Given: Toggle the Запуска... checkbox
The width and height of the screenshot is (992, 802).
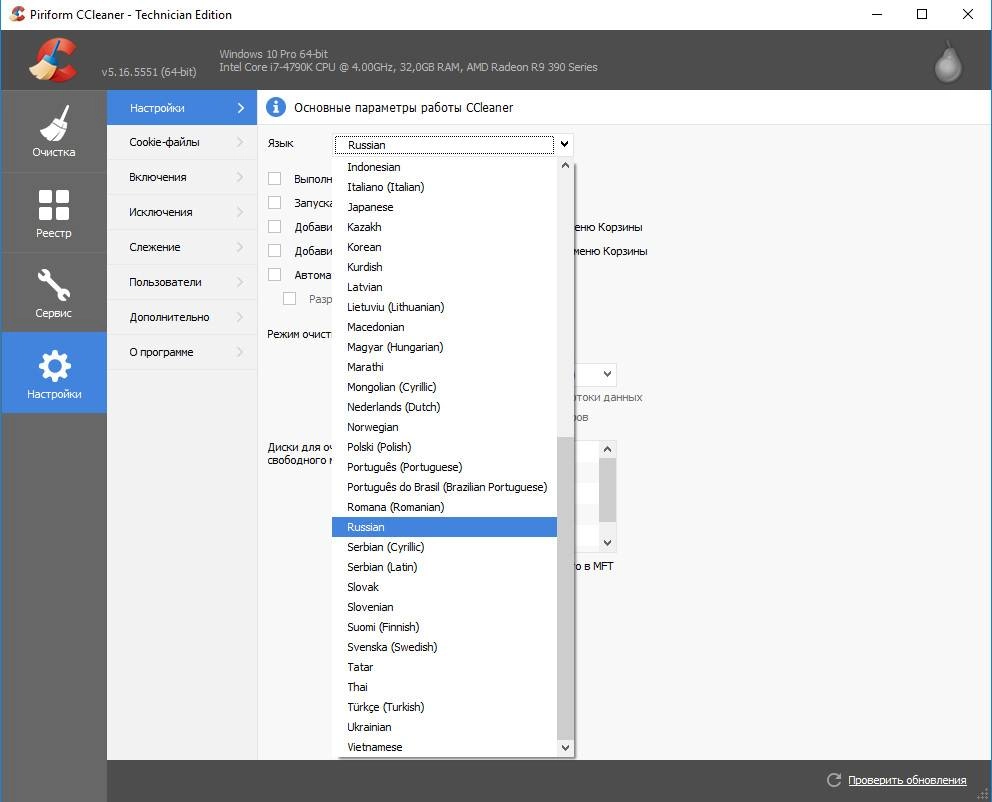Looking at the screenshot, I should (x=275, y=202).
